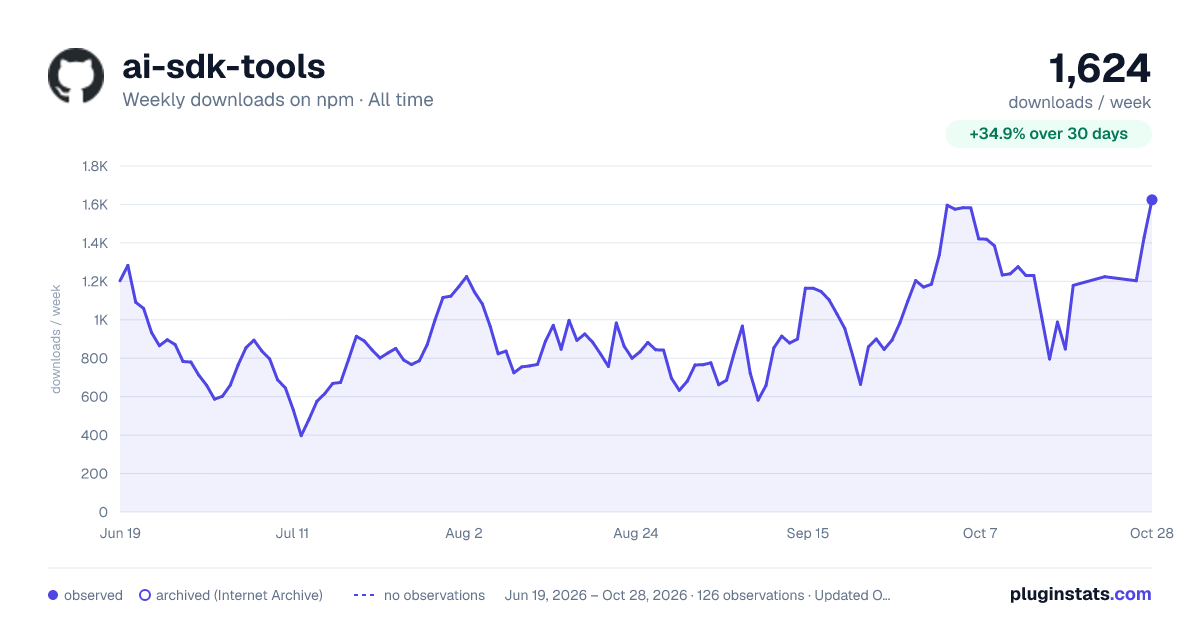Click the Jun 19 x-axis label
Screen dimensions: 1200x630
[x=120, y=533]
